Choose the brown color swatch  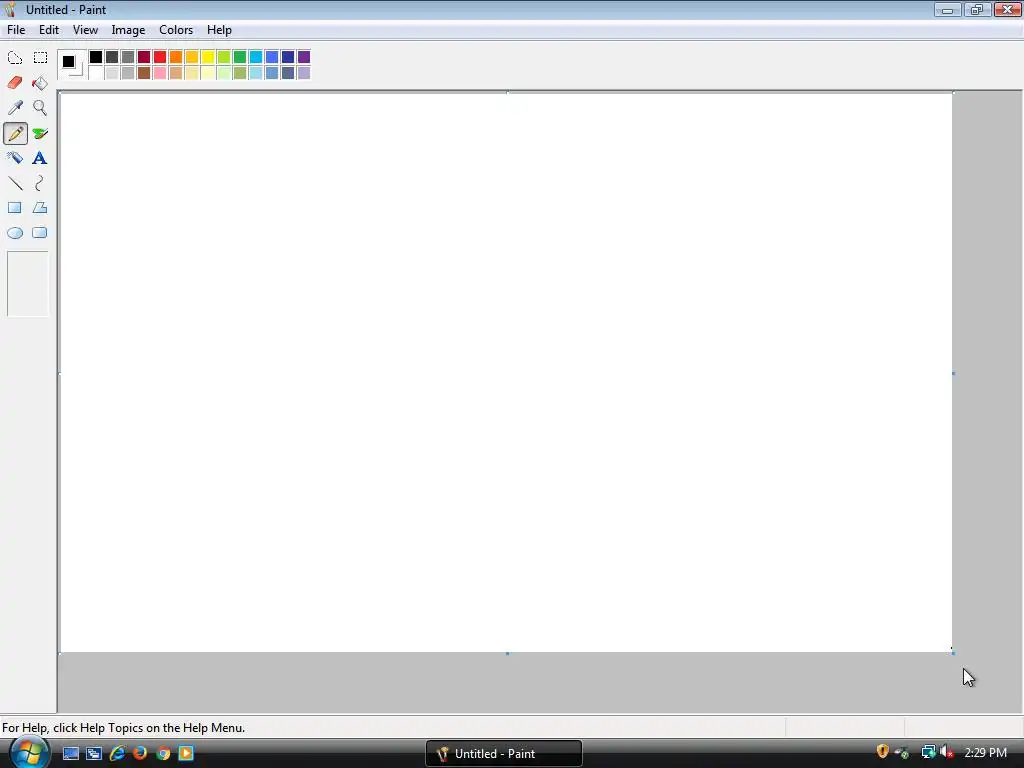[x=144, y=73]
